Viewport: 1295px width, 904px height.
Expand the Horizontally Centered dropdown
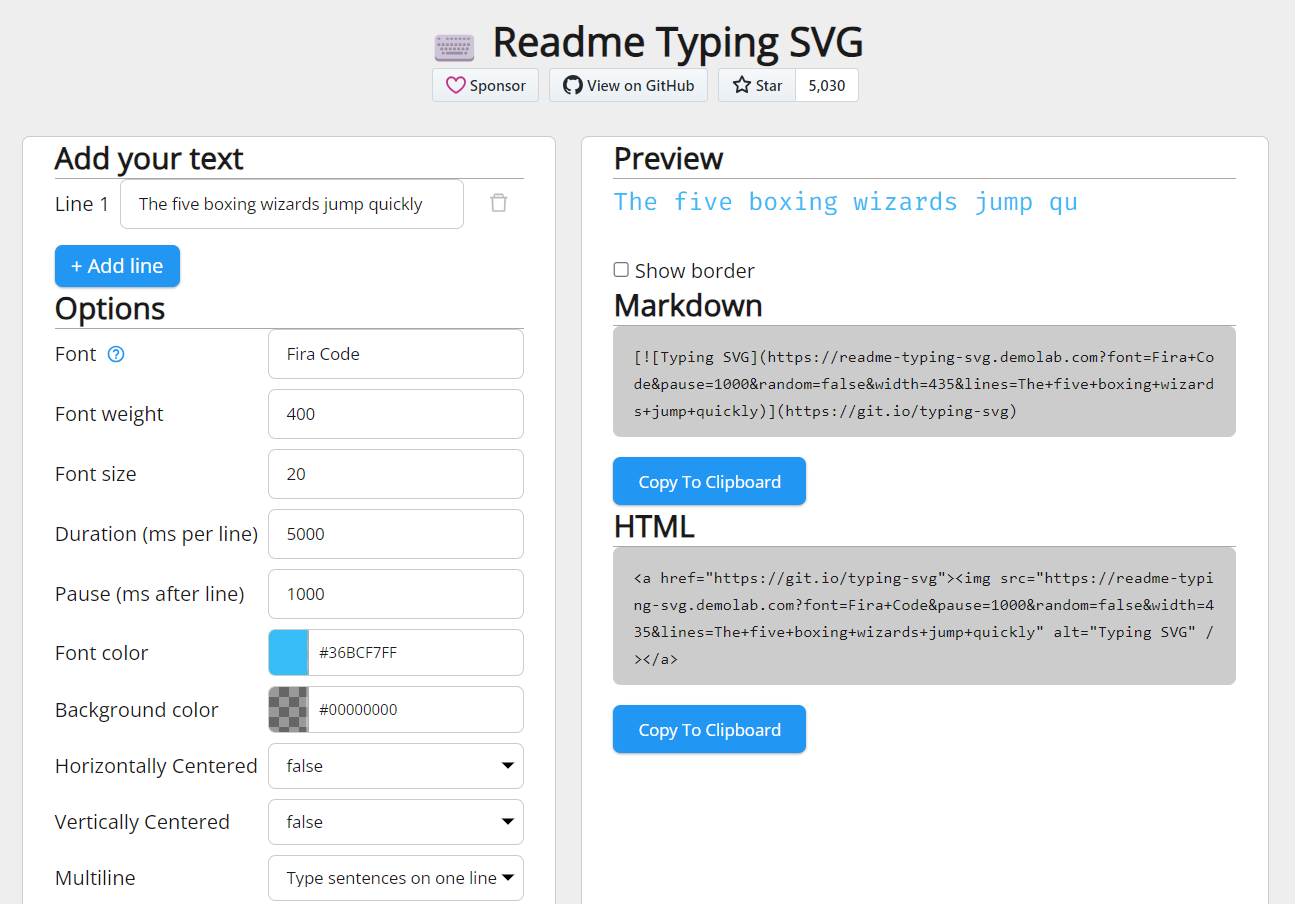395,766
